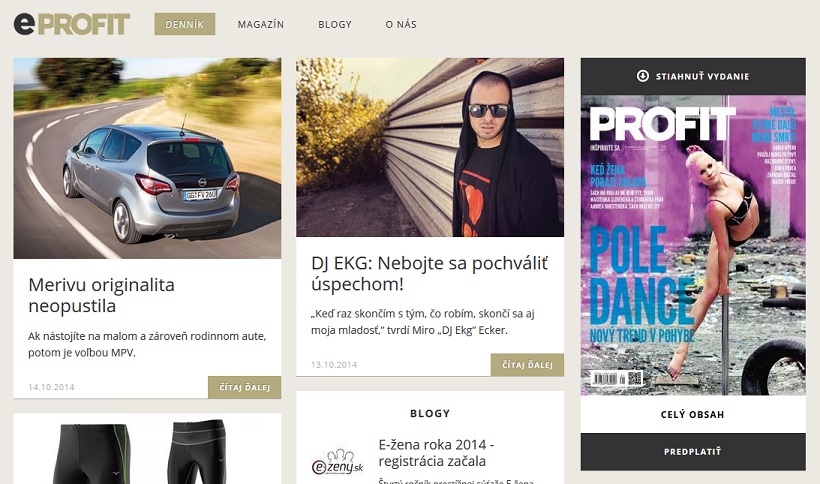Click the Profit Pole Dance magazine cover
The width and height of the screenshot is (820, 484).
point(693,245)
